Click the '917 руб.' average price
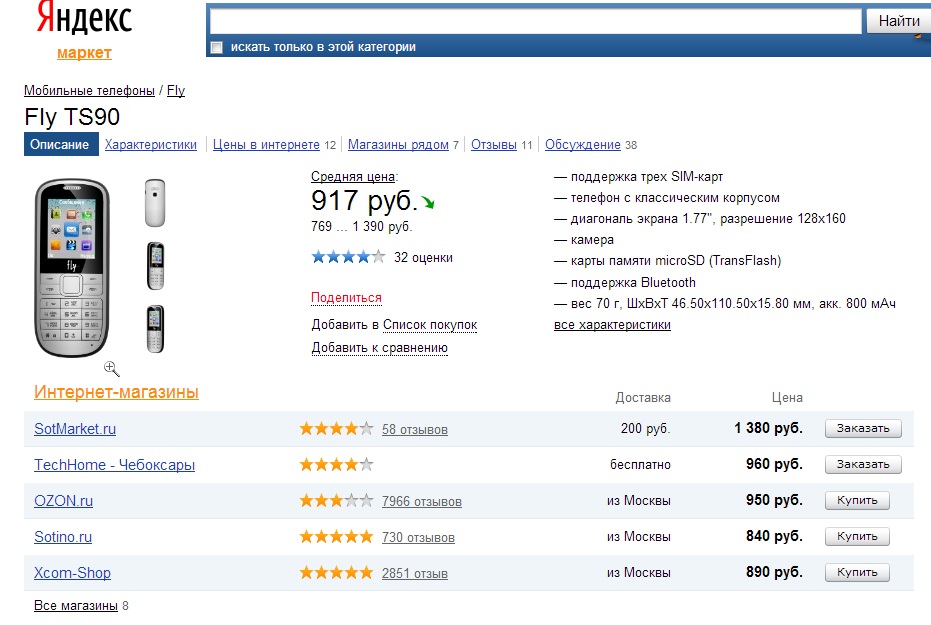Image resolution: width=931 pixels, height=625 pixels. (x=364, y=201)
